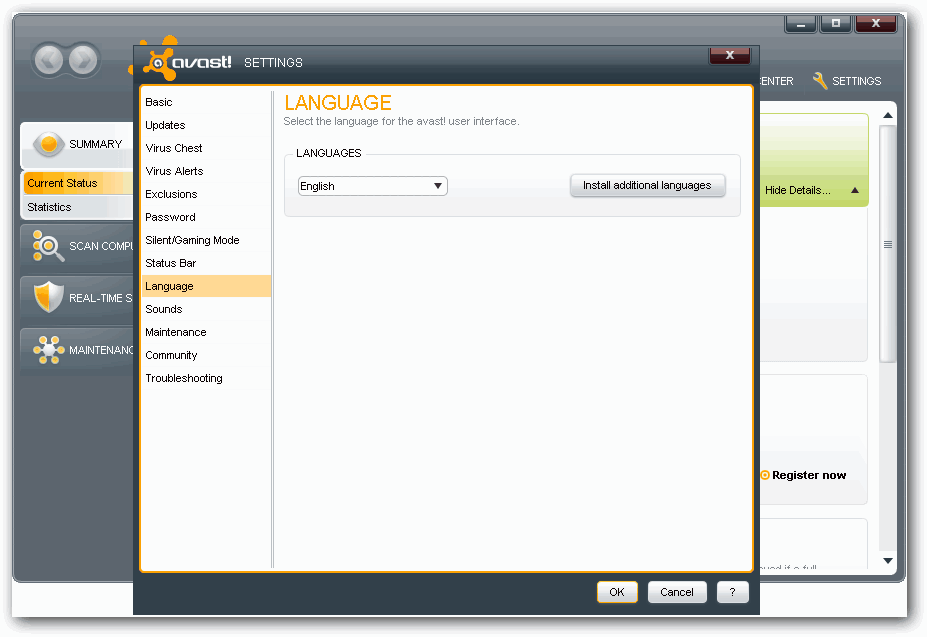
Task: Open Exclusions settings page
Action: point(205,194)
